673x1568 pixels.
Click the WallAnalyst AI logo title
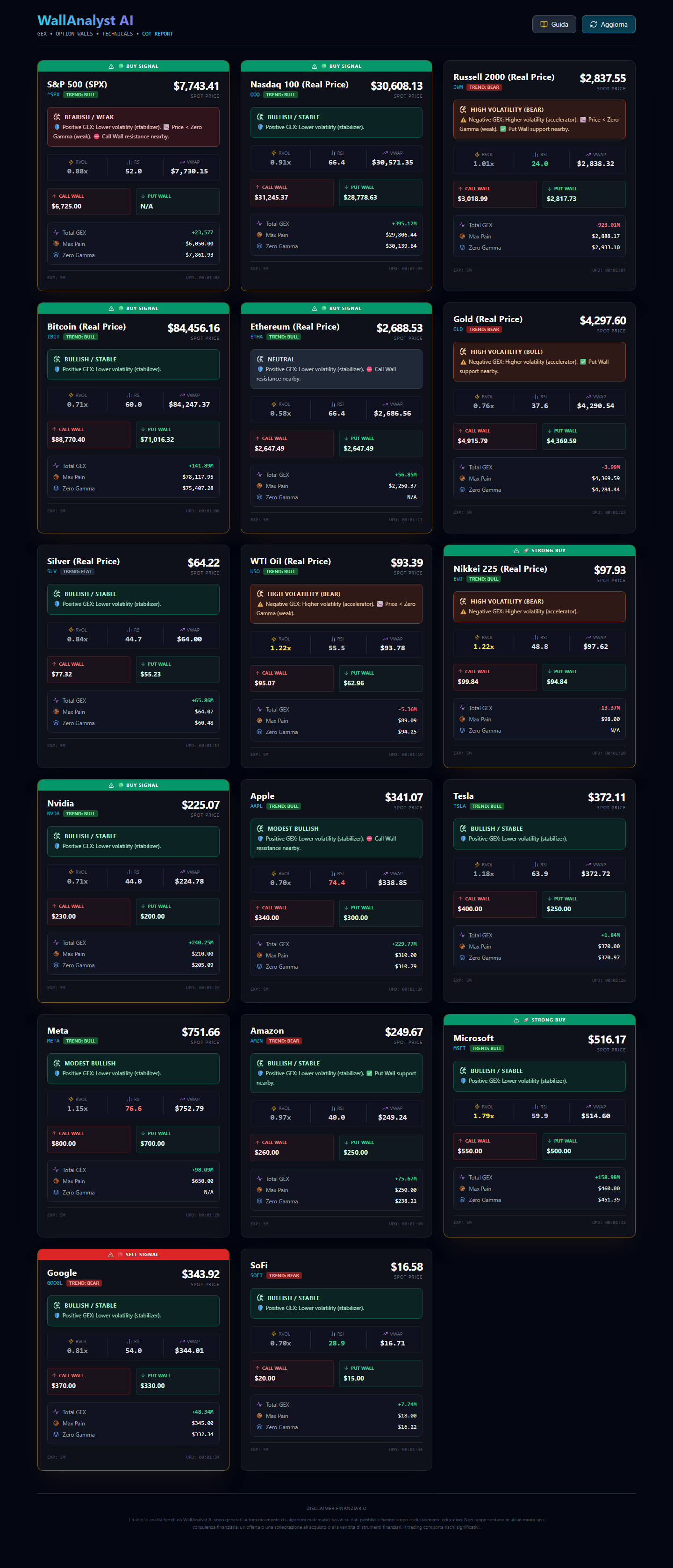click(85, 21)
